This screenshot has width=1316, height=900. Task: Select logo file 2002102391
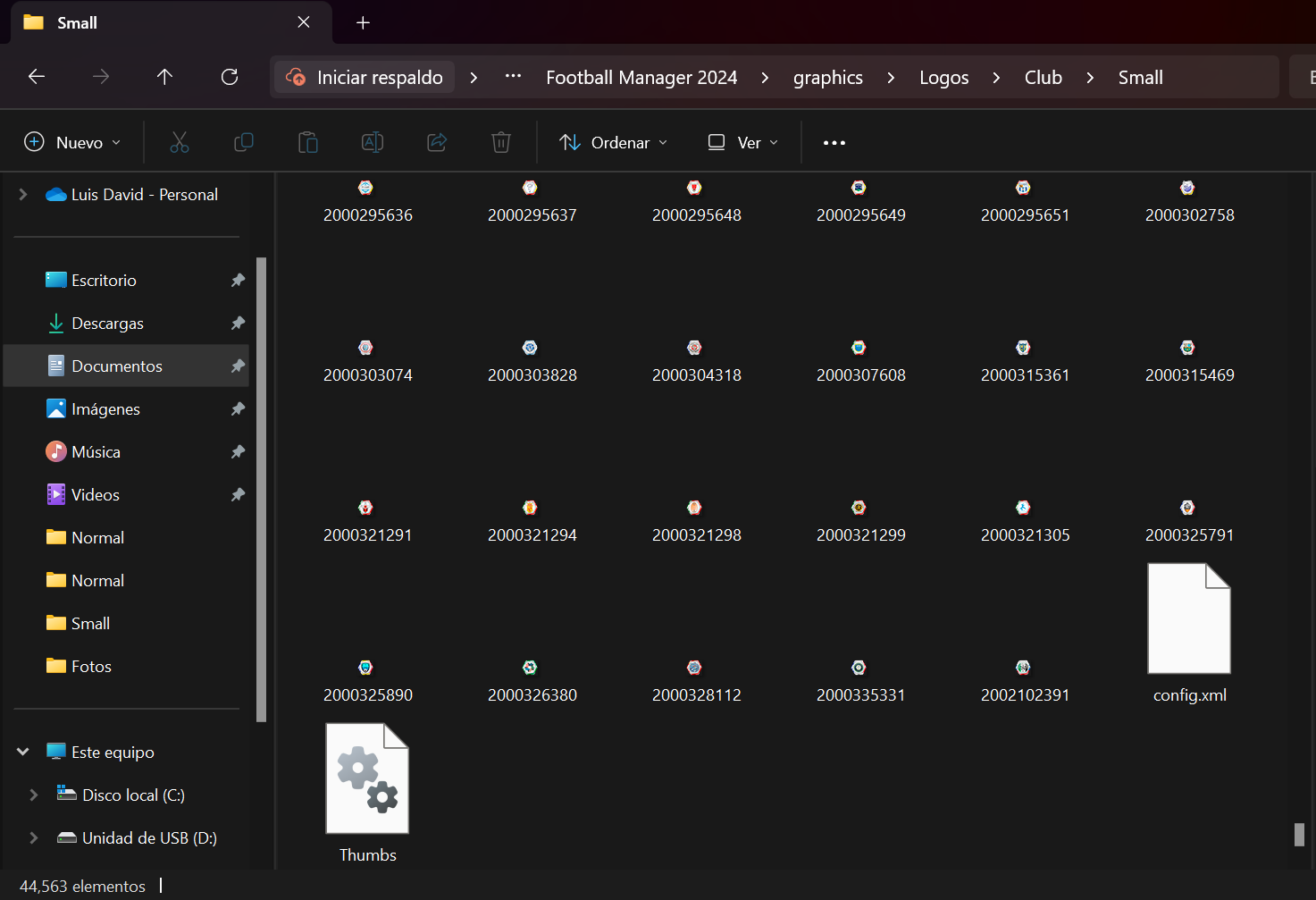[x=1025, y=683]
